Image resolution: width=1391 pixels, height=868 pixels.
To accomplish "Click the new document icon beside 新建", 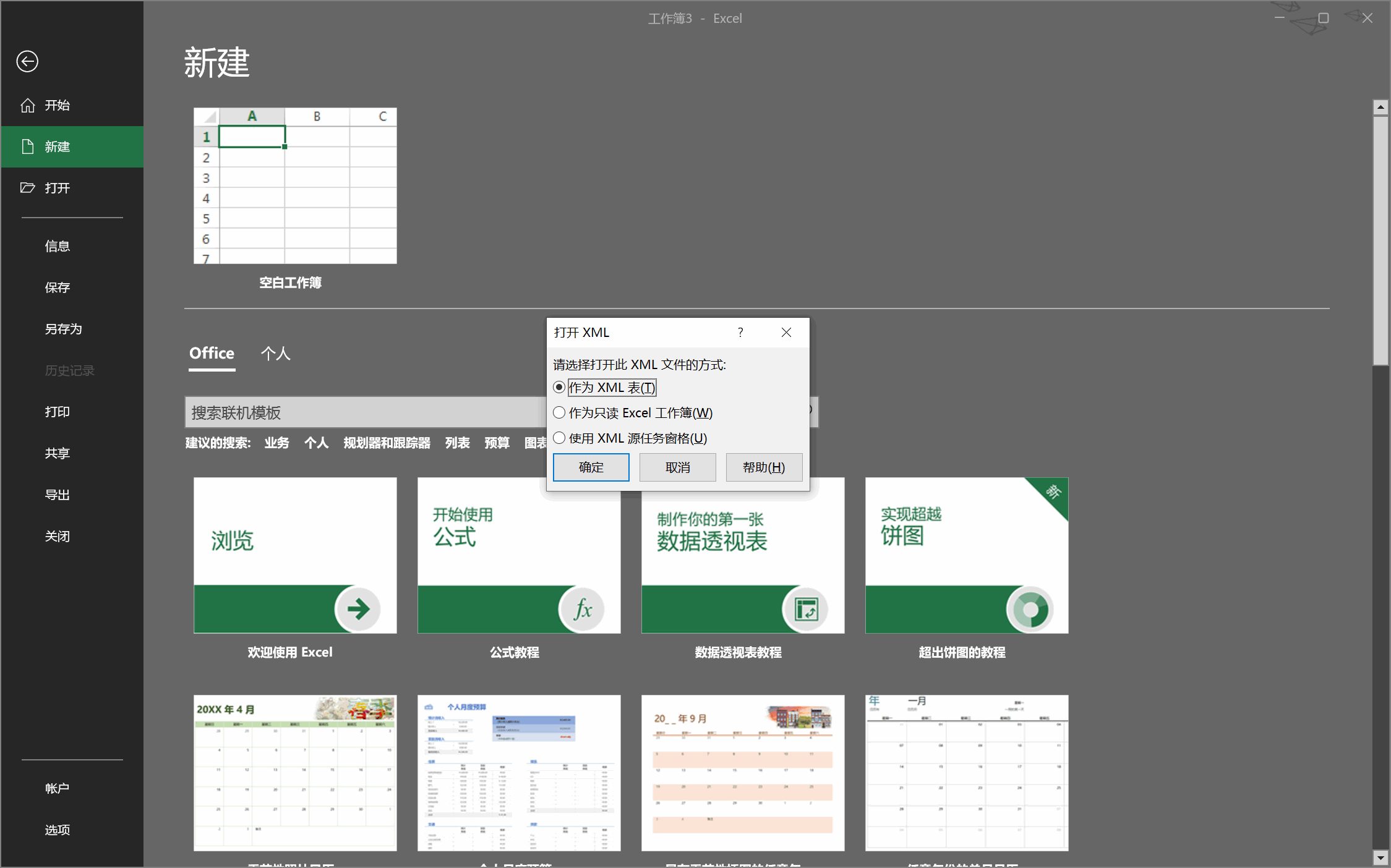I will tap(27, 147).
